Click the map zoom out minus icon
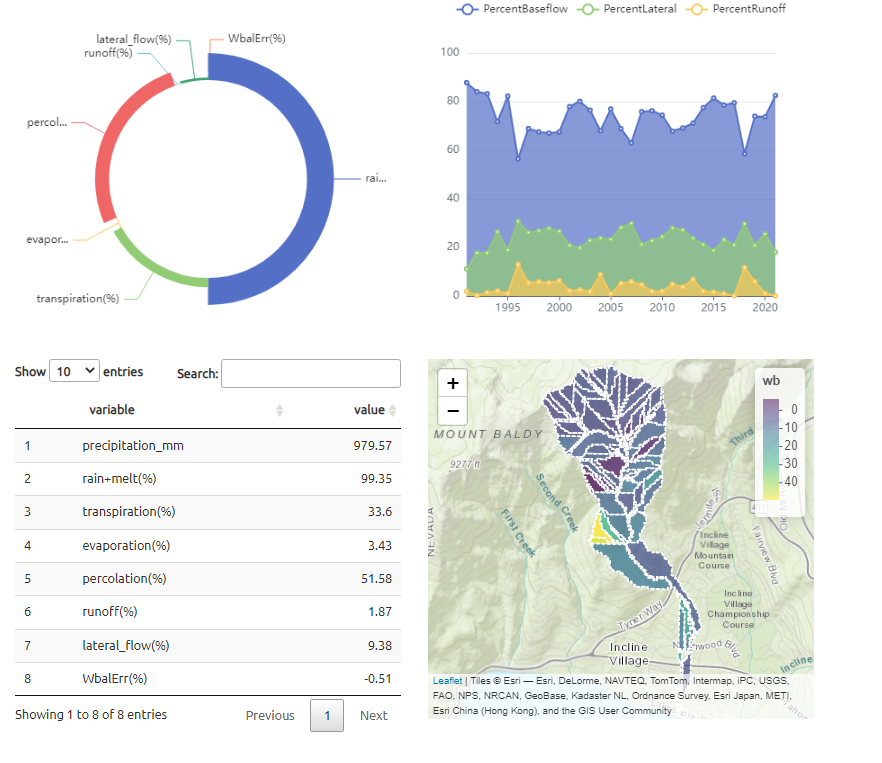 (452, 411)
